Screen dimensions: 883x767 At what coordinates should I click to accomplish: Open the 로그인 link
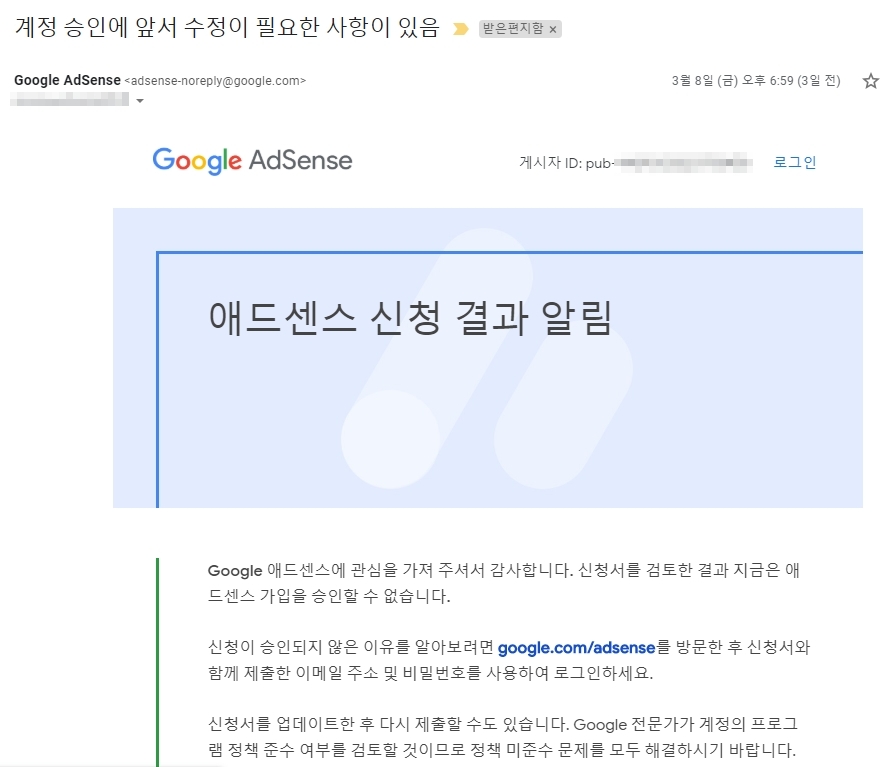[795, 162]
